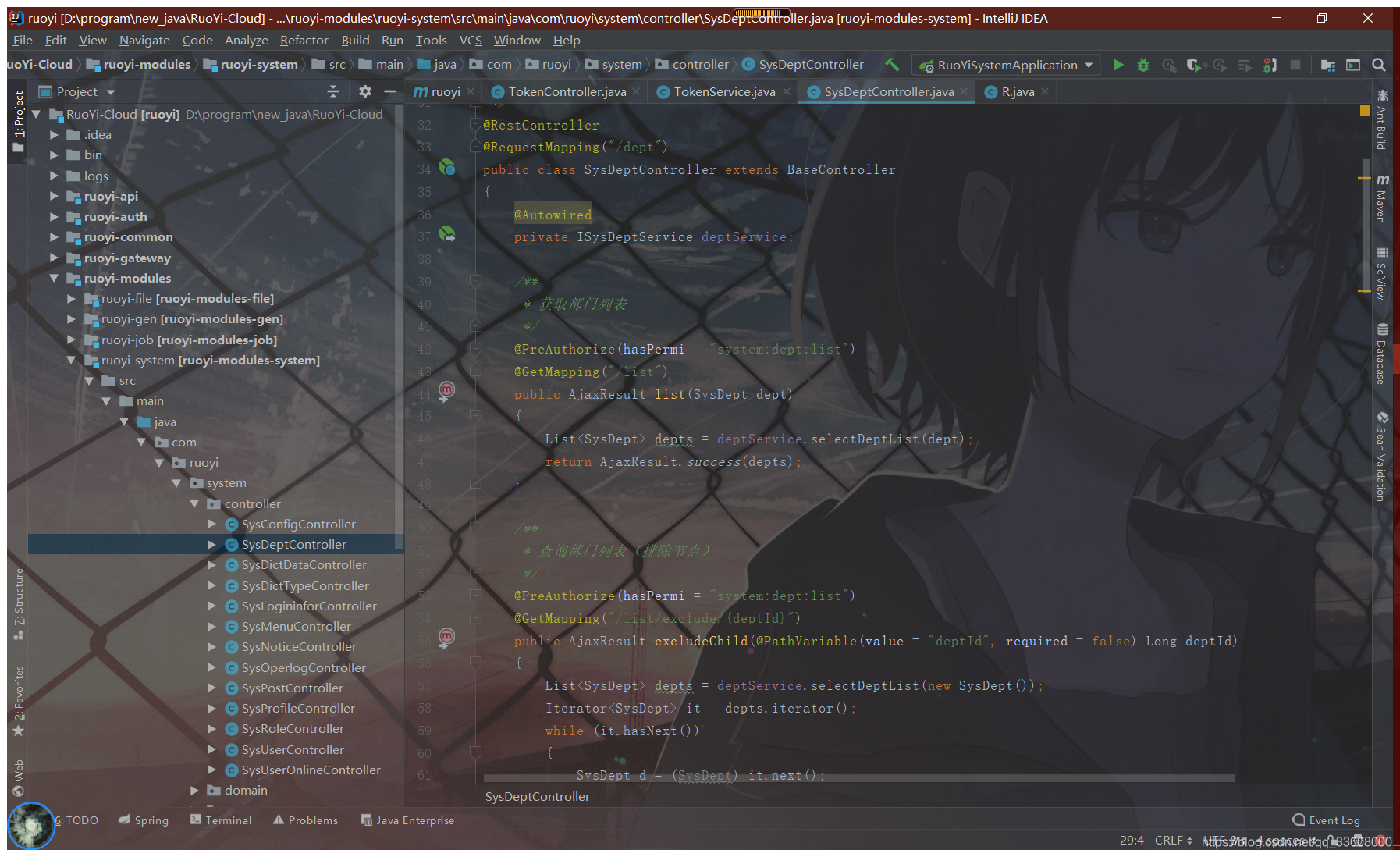Click the horizontal scrollbar under the editor
This screenshot has width=1400, height=857.
point(858,778)
